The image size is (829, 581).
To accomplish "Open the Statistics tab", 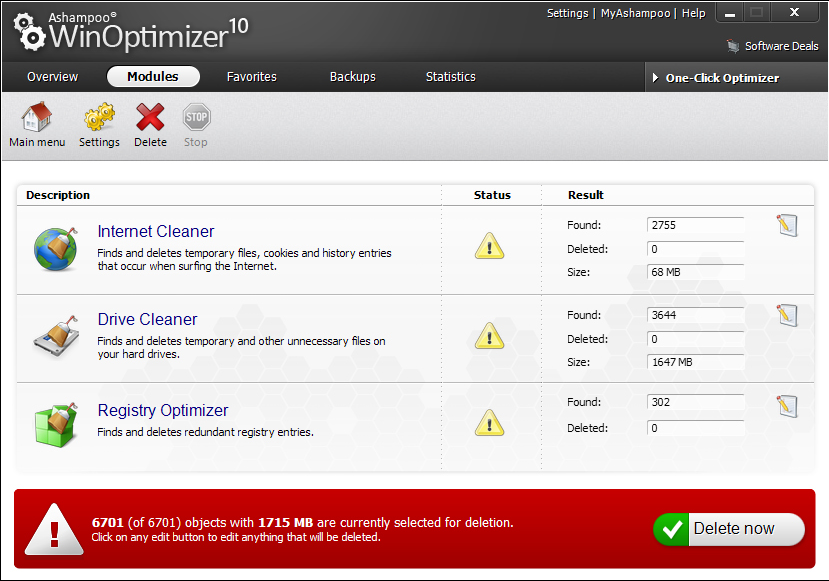I will (450, 77).
